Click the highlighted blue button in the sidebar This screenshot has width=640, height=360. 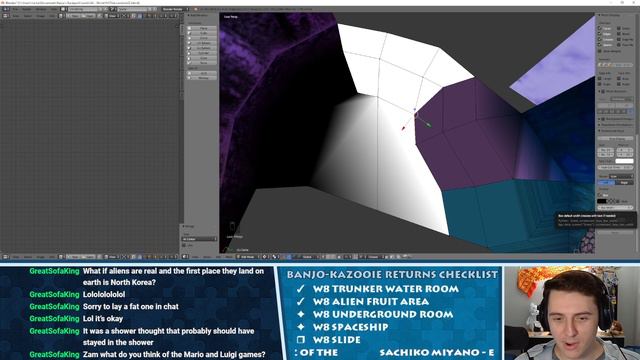606,182
